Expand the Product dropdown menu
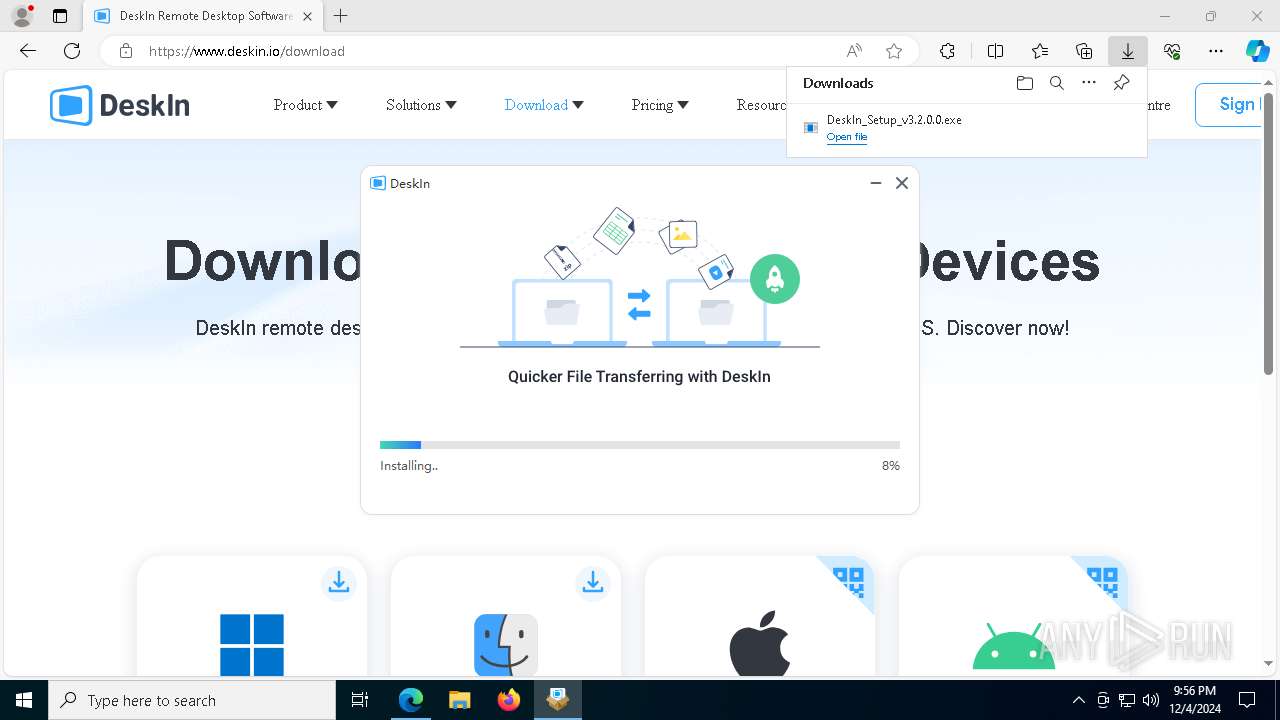The width and height of the screenshot is (1280, 720). click(x=305, y=105)
